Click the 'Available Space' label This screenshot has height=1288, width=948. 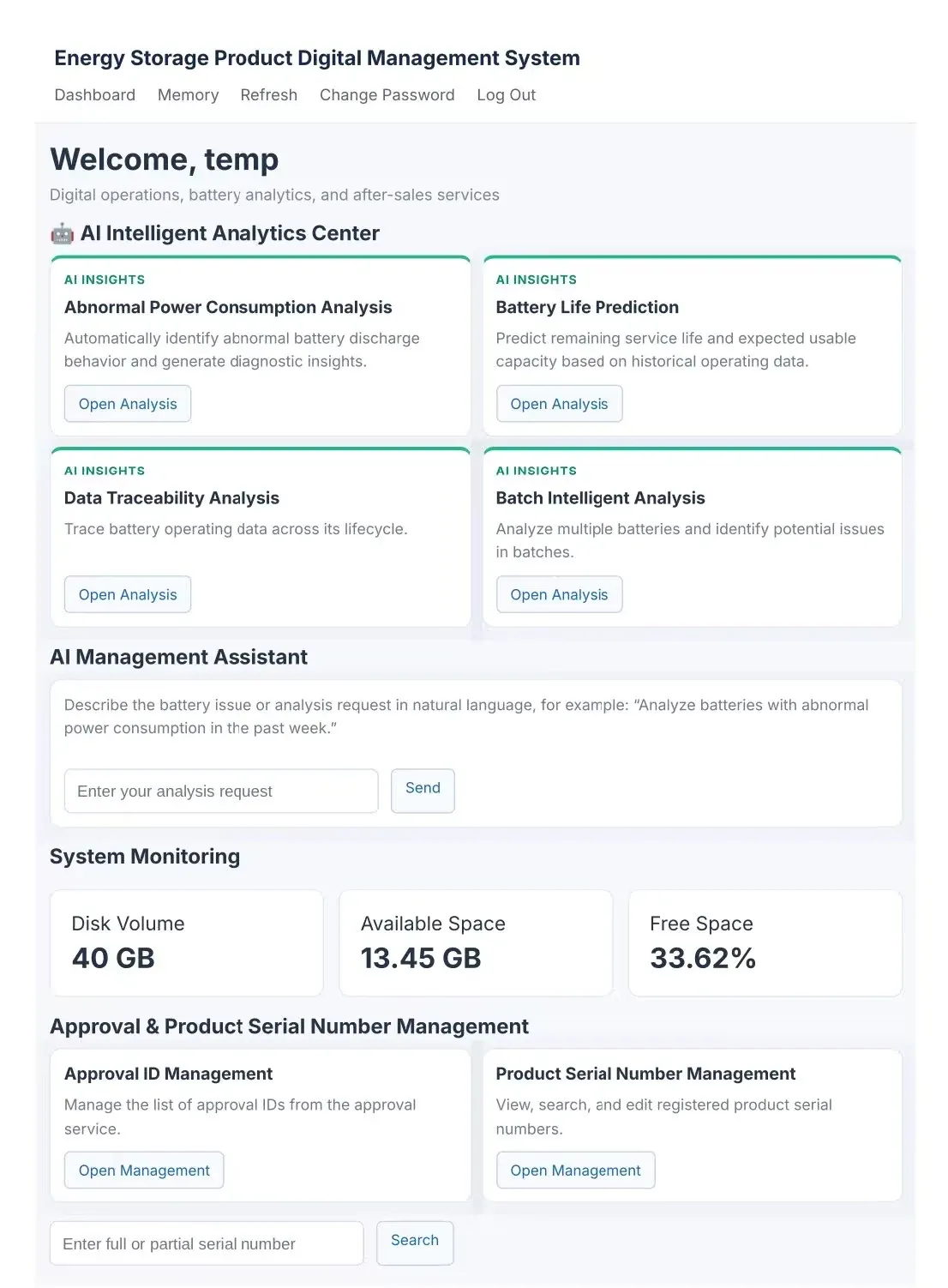(433, 924)
